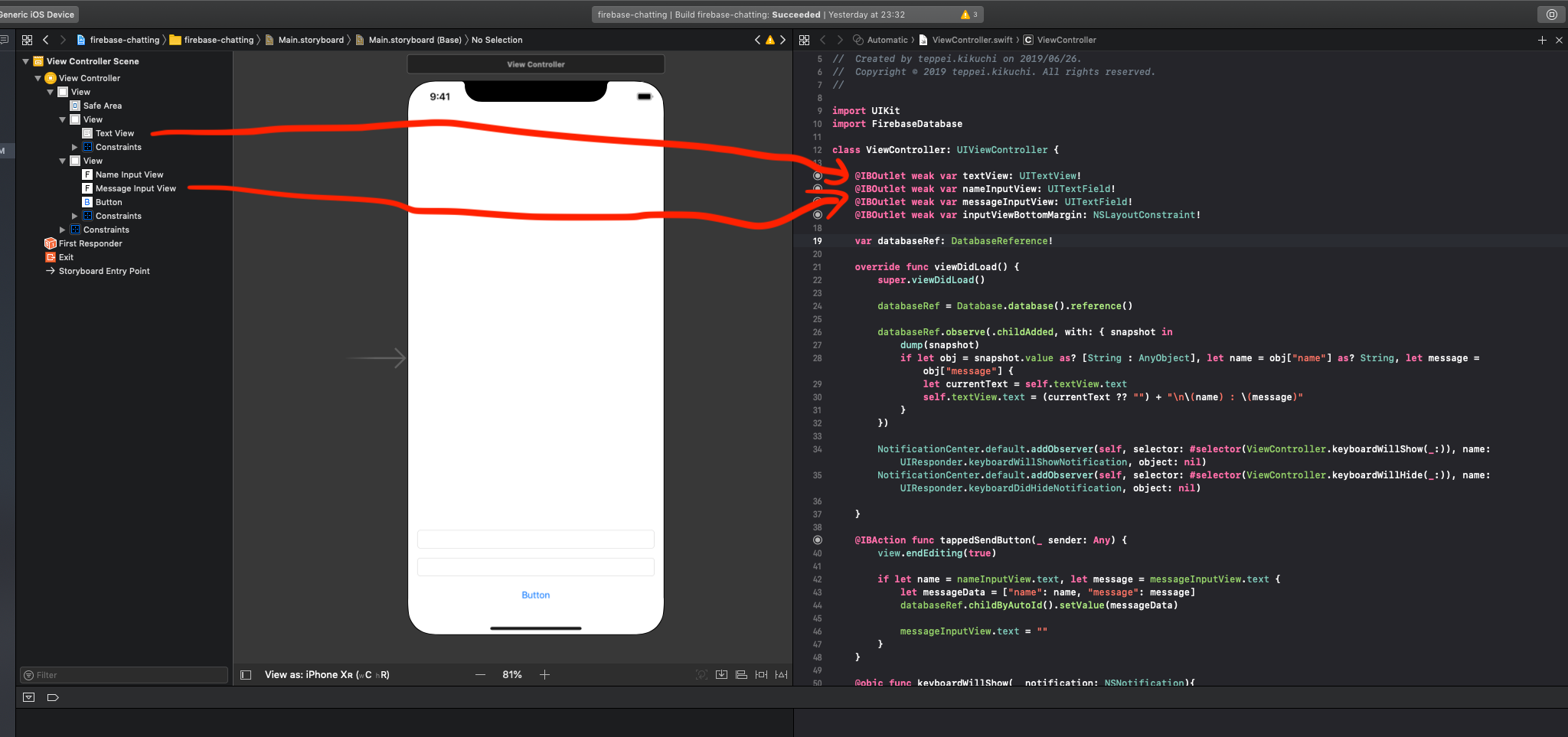Viewport: 1568px width, 737px height.
Task: Click the Embed In icon
Action: (721, 674)
